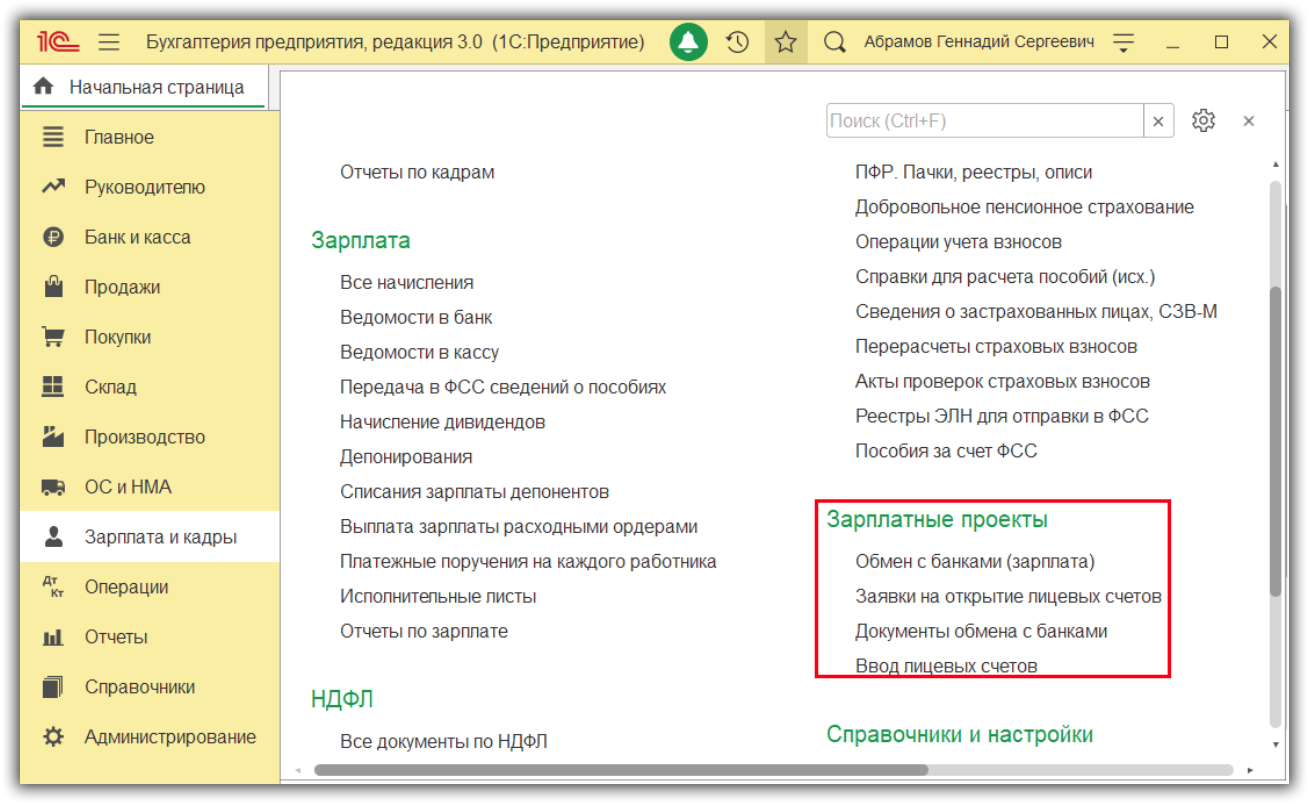The height and width of the screenshot is (804, 1309).
Task: Open Платежные поручения на каждого работника
Action: [x=528, y=562]
